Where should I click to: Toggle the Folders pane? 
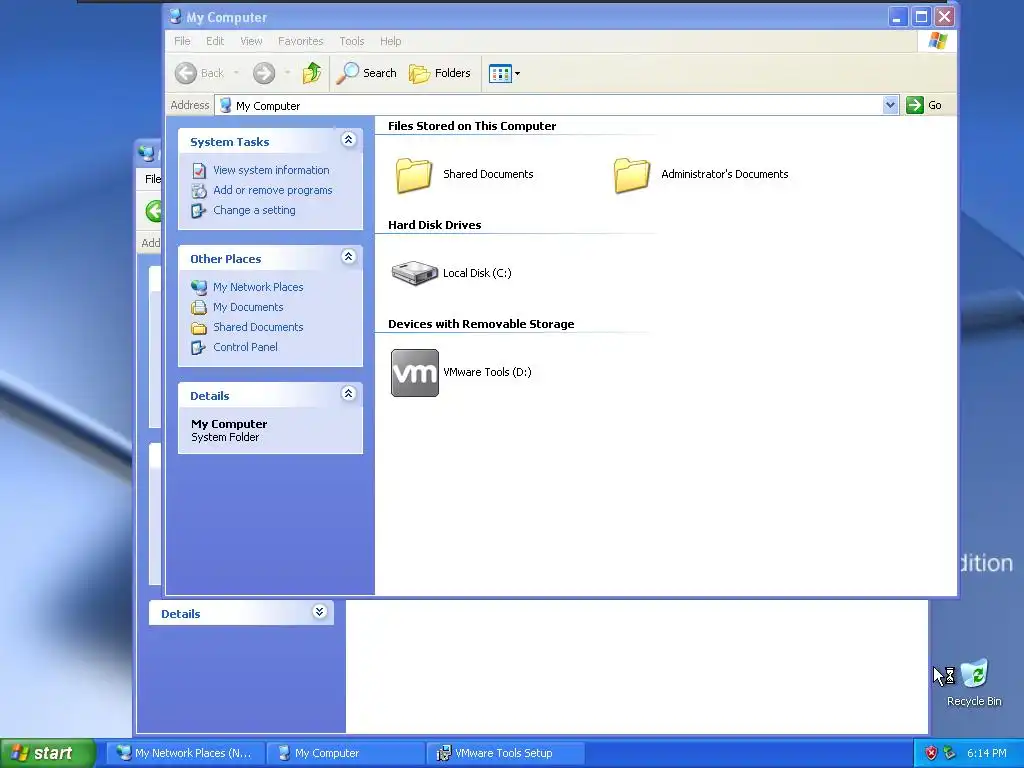[440, 73]
